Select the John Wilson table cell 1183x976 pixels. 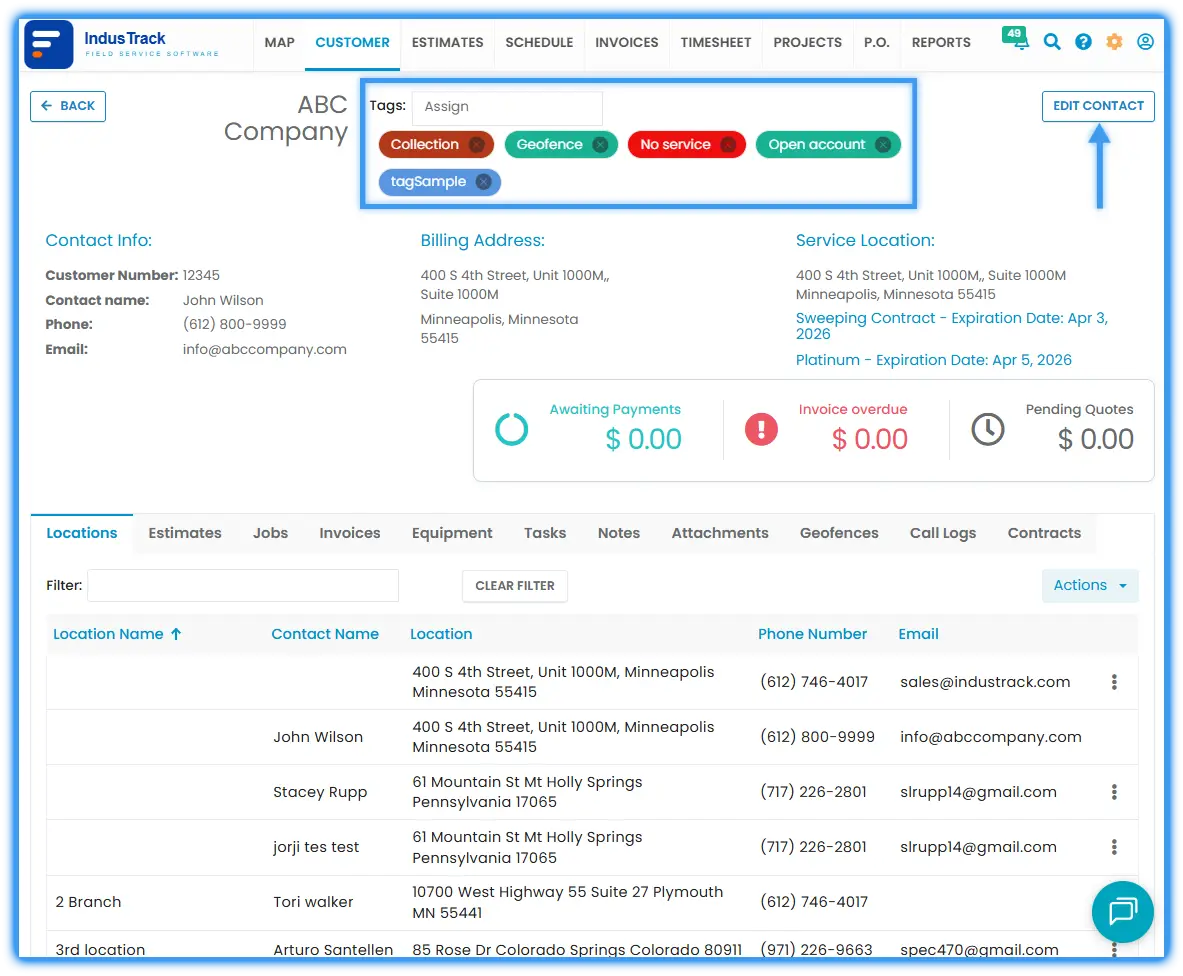(x=318, y=737)
